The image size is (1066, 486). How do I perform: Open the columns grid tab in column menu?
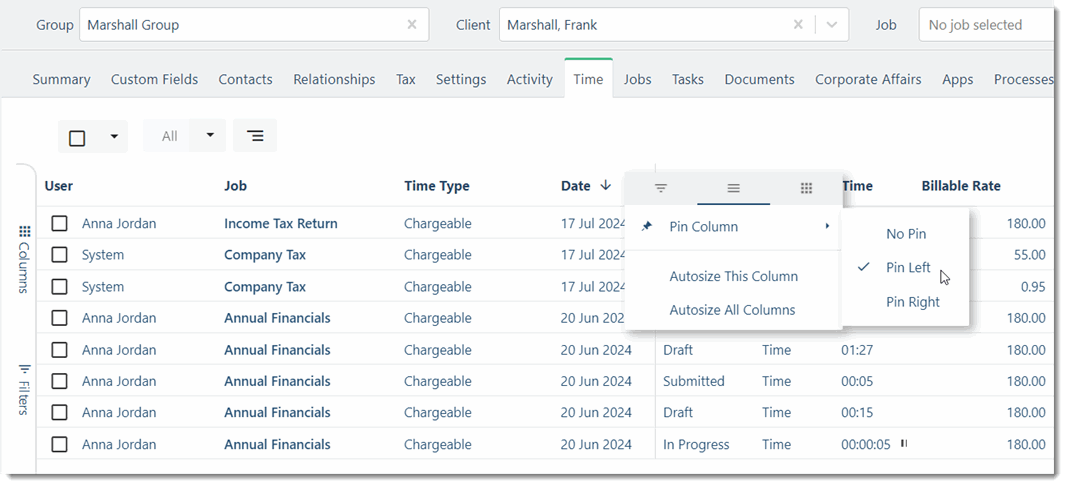tap(806, 188)
